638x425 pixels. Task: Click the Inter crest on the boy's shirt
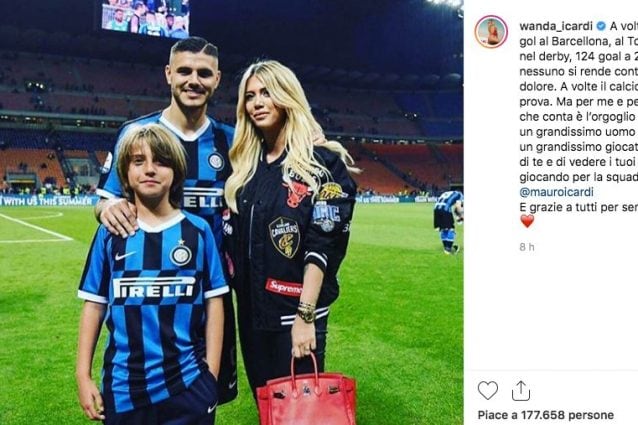click(x=181, y=254)
